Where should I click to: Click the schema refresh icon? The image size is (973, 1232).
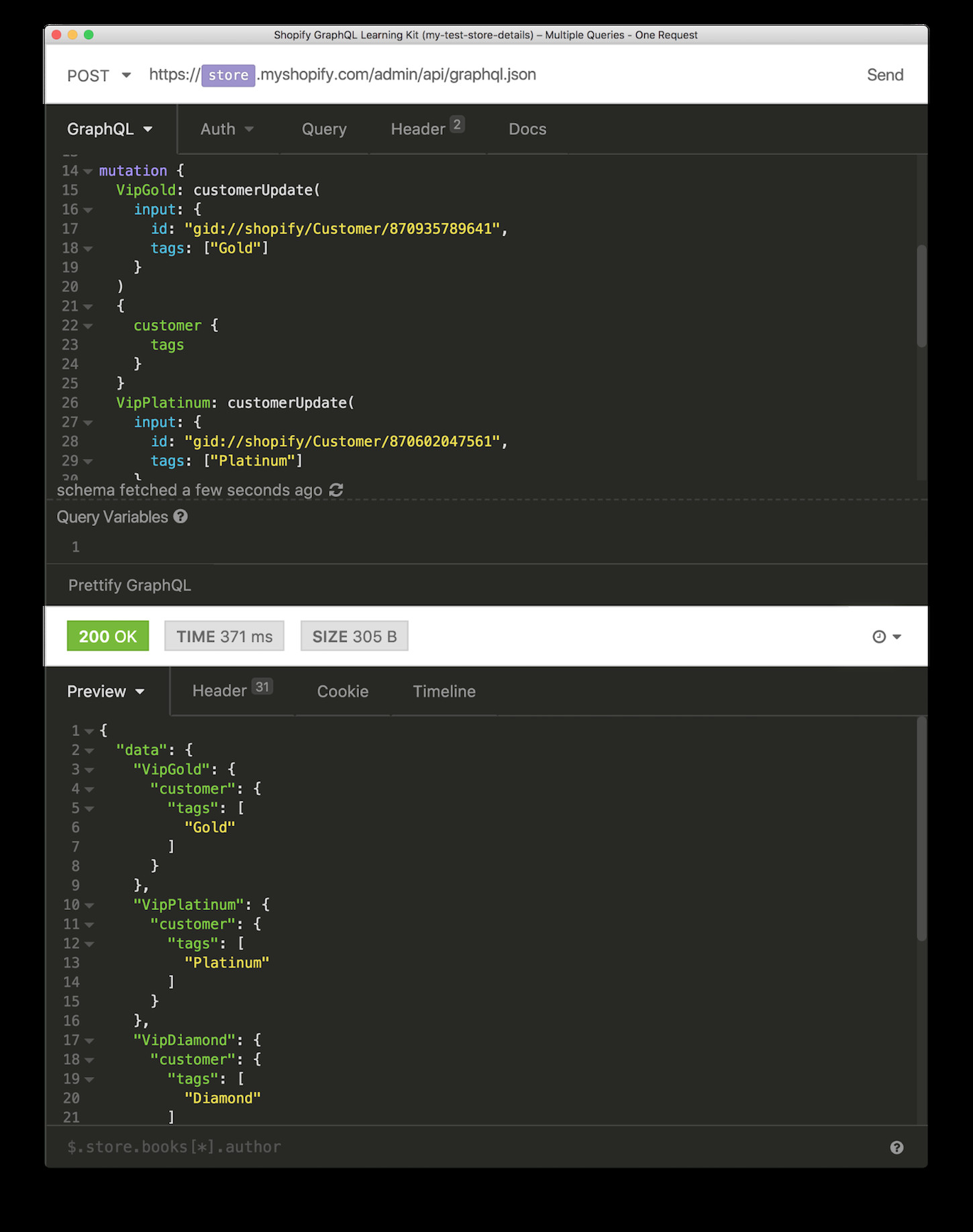coord(336,491)
